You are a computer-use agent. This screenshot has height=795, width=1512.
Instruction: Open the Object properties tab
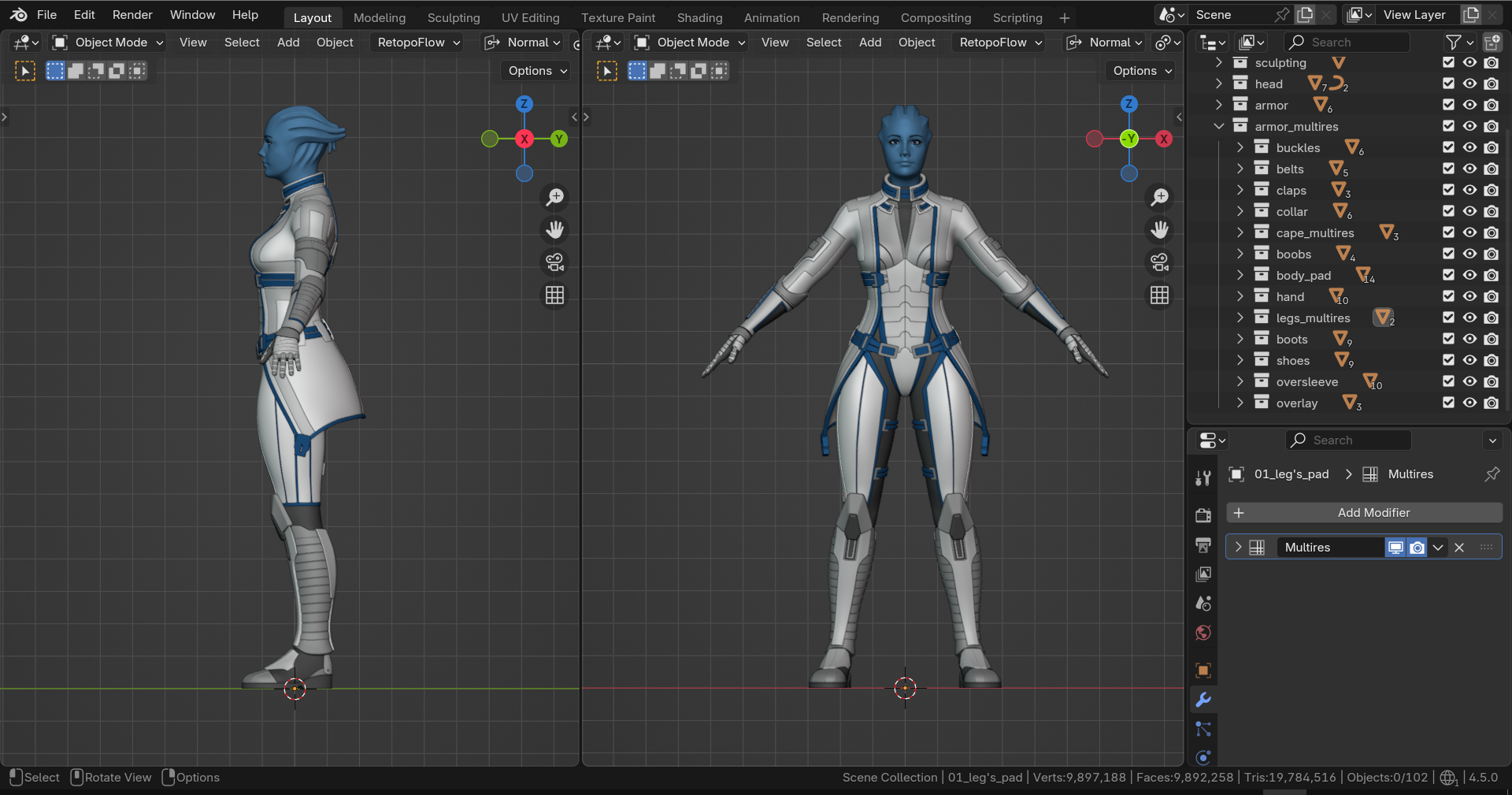tap(1203, 671)
